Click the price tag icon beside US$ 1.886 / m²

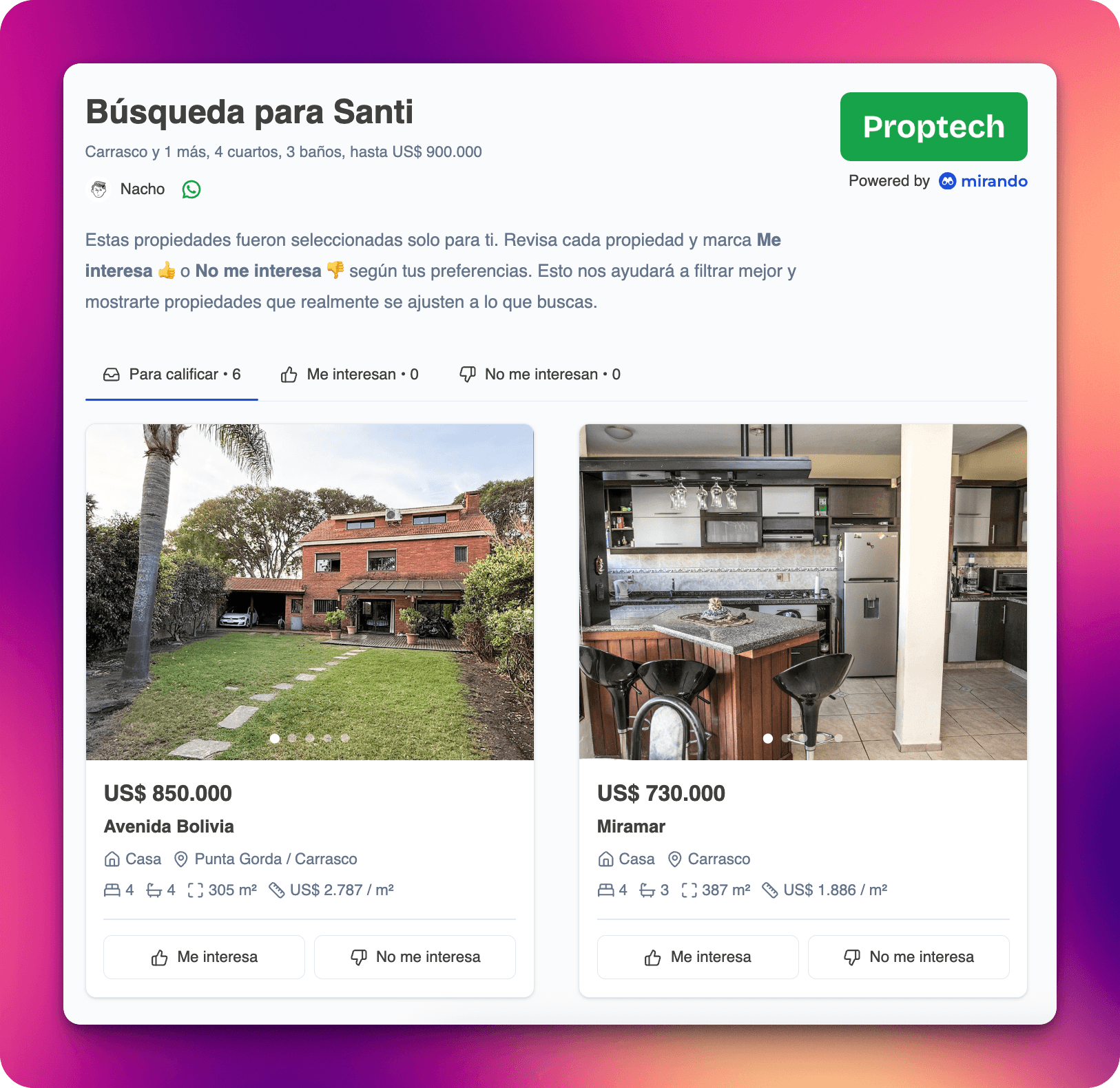(x=769, y=890)
